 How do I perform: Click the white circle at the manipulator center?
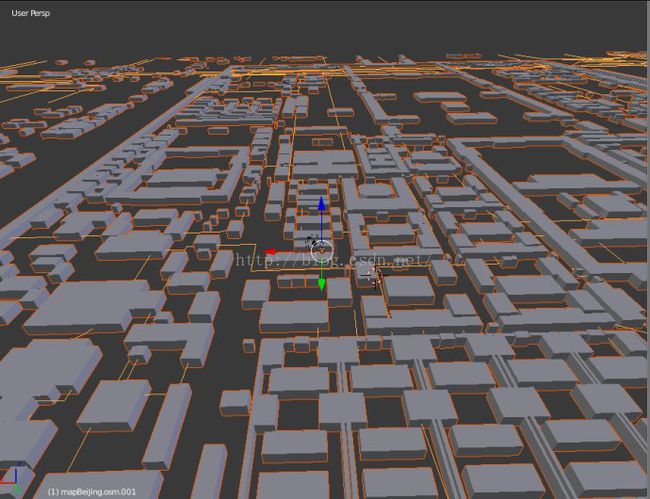[x=322, y=250]
